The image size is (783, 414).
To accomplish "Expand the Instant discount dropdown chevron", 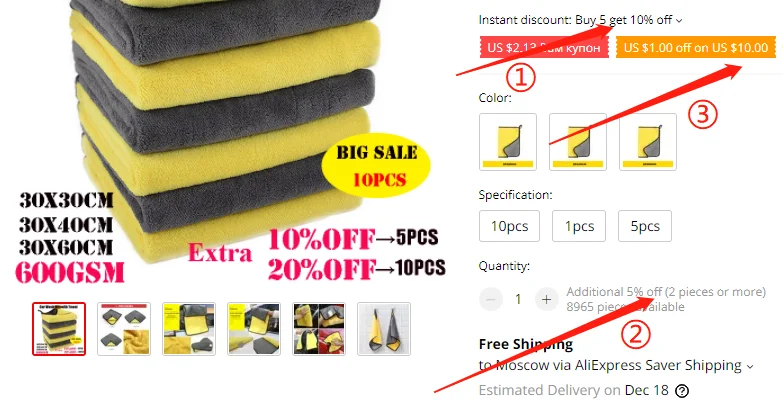I will 679,20.
